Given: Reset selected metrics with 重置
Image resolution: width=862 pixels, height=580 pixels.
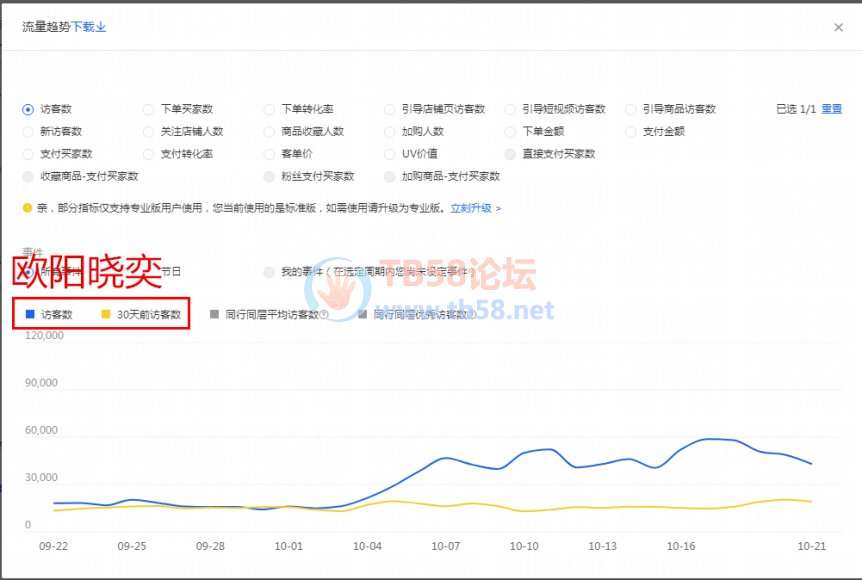Looking at the screenshot, I should (831, 109).
